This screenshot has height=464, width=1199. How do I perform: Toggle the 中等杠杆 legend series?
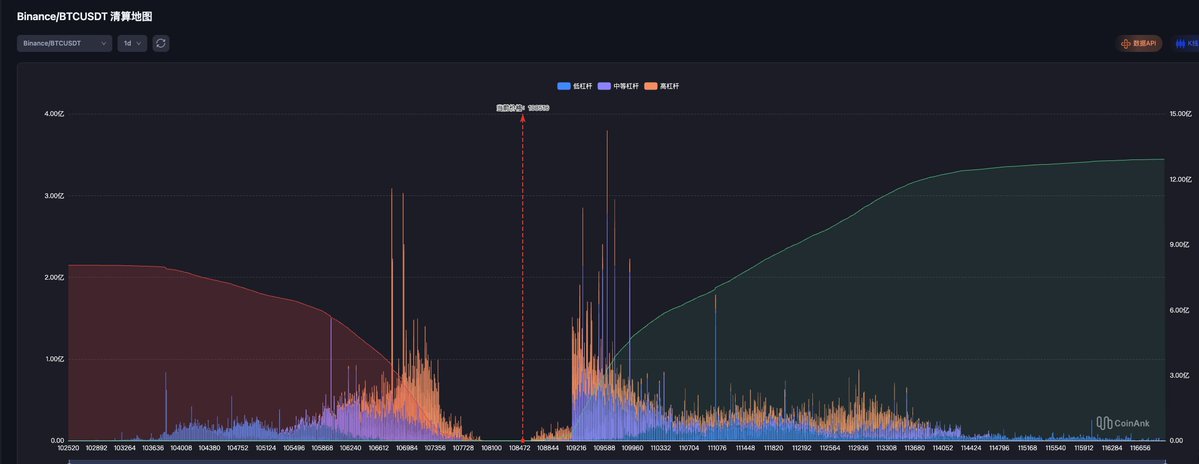(x=620, y=86)
